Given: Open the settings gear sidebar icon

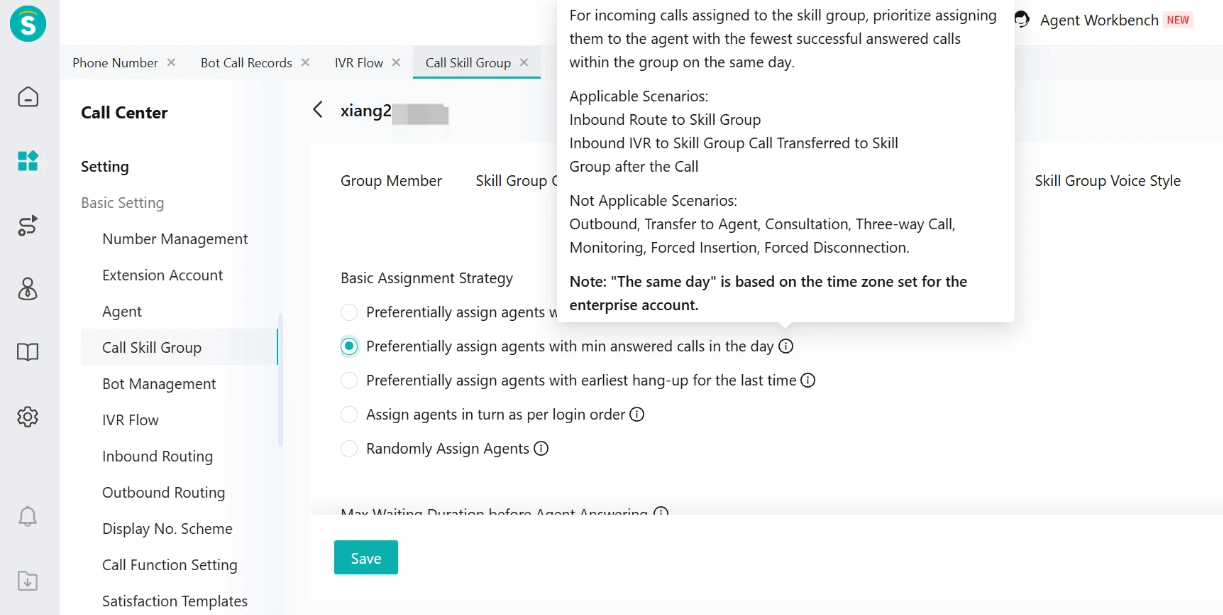Looking at the screenshot, I should point(28,417).
